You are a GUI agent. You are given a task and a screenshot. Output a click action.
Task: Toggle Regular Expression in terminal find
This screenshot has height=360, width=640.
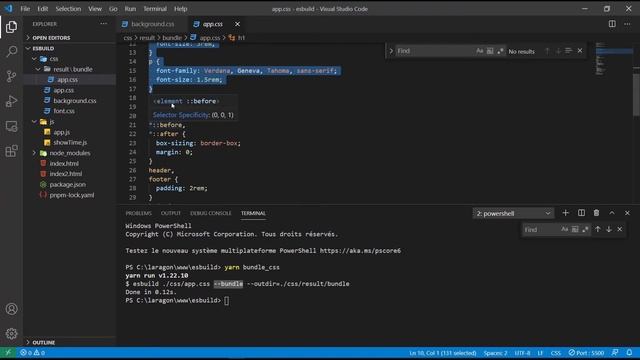click(x=585, y=229)
